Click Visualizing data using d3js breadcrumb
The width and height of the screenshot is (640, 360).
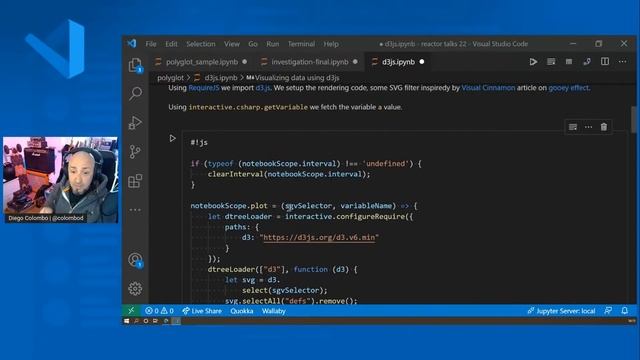tap(293, 78)
